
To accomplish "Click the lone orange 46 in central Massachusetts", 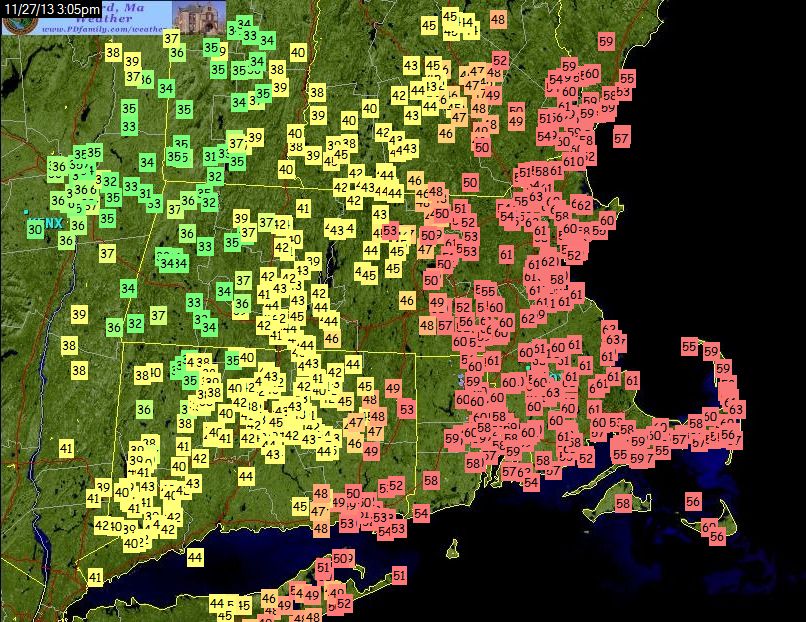I will point(407,301).
